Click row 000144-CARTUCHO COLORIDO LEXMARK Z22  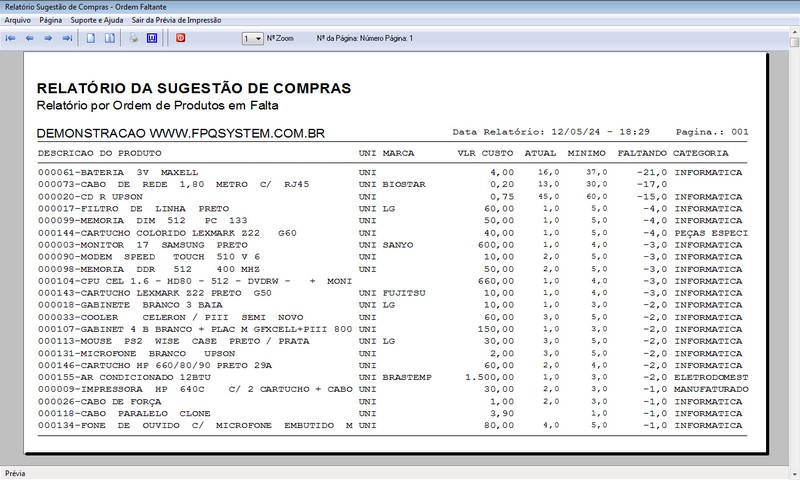coord(392,233)
